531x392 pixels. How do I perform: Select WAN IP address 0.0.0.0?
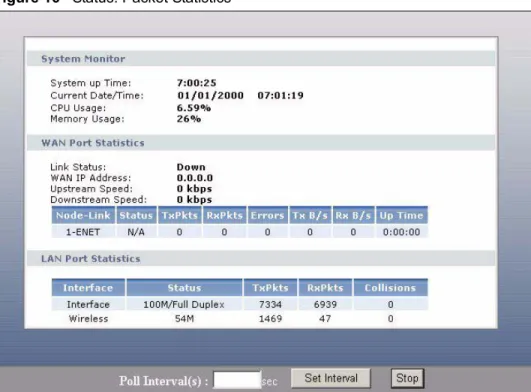click(x=195, y=178)
